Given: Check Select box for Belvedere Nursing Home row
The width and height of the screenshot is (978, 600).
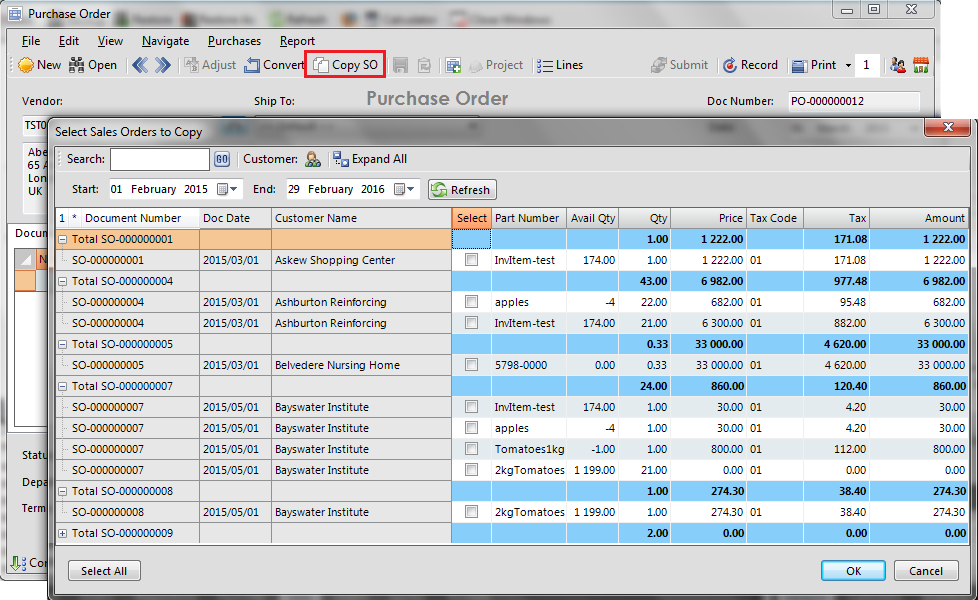Looking at the screenshot, I should click(x=471, y=365).
